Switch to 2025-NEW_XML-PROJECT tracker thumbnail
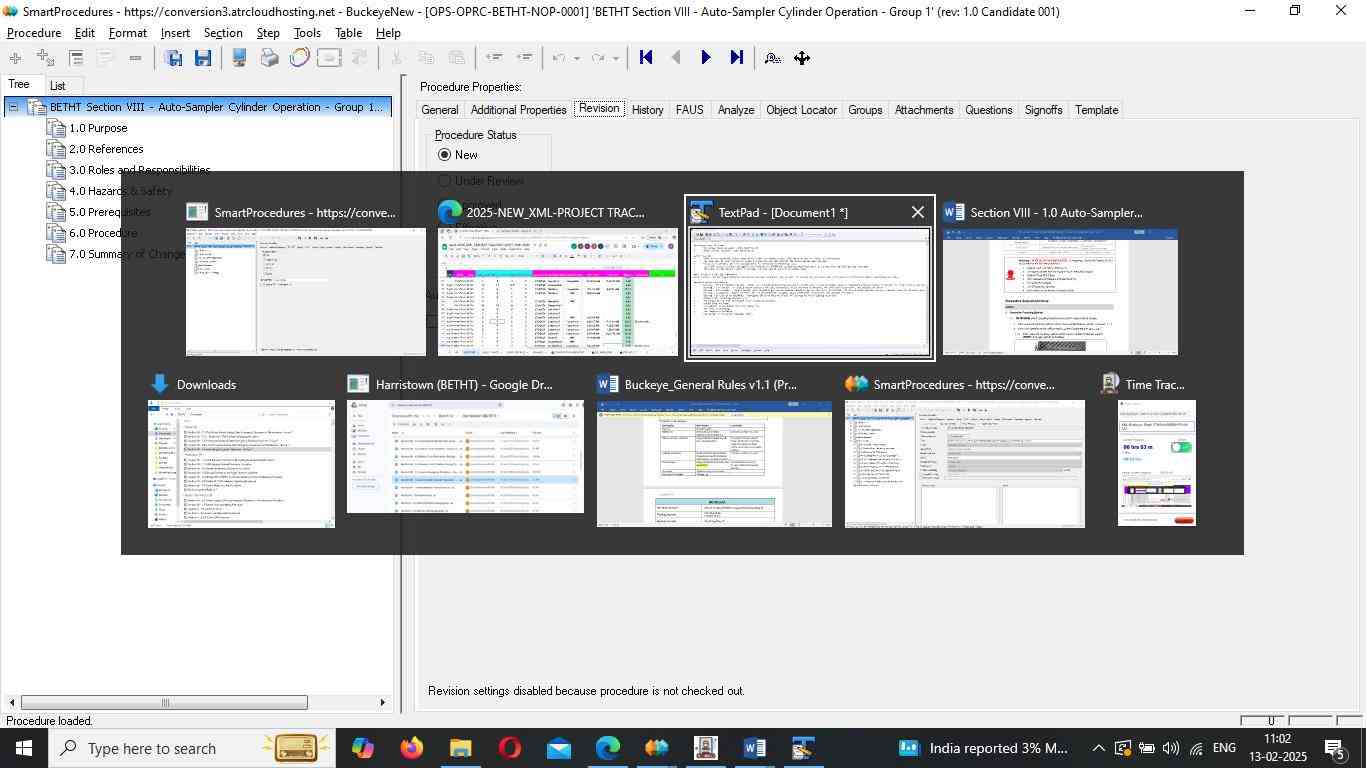 558,292
